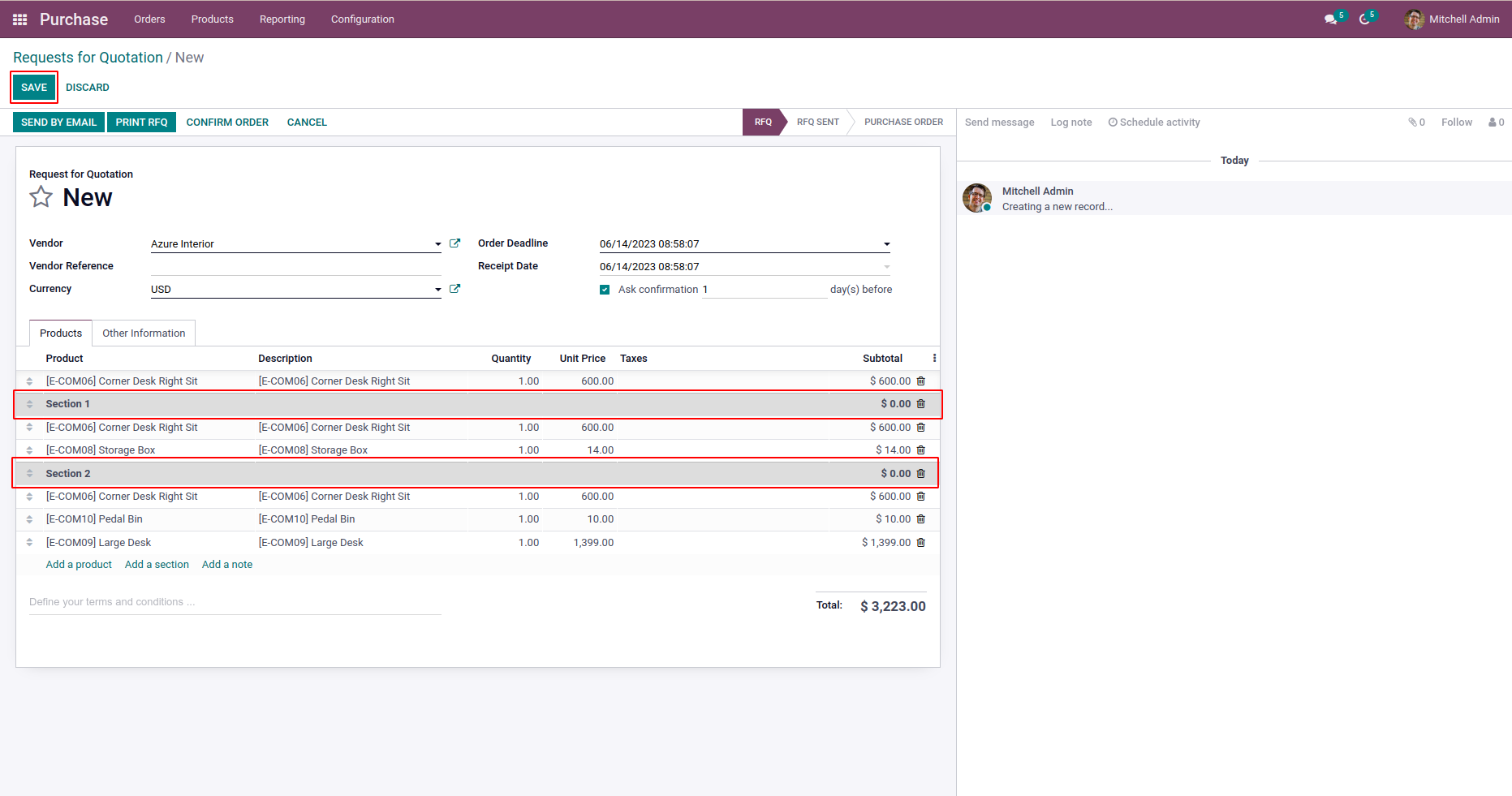Open Azure Interior vendor external link icon
Viewport: 1512px width, 796px height.
point(454,243)
